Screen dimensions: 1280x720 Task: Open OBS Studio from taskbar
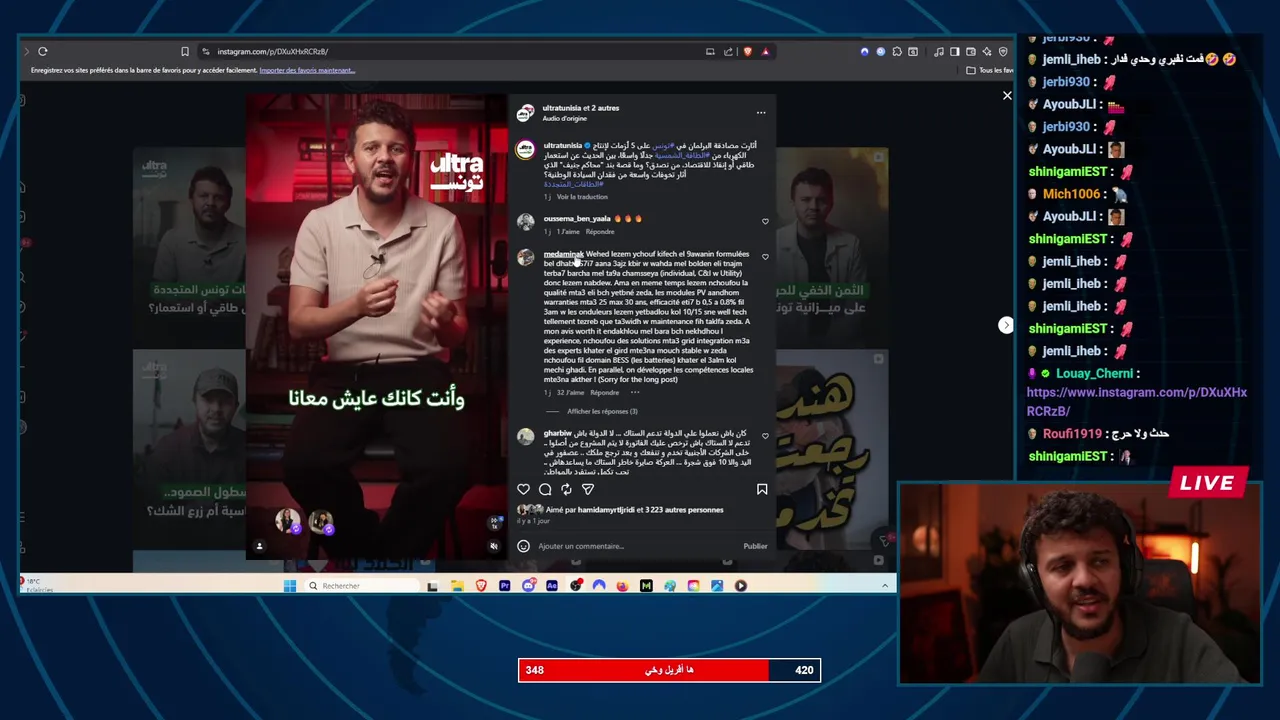point(576,586)
